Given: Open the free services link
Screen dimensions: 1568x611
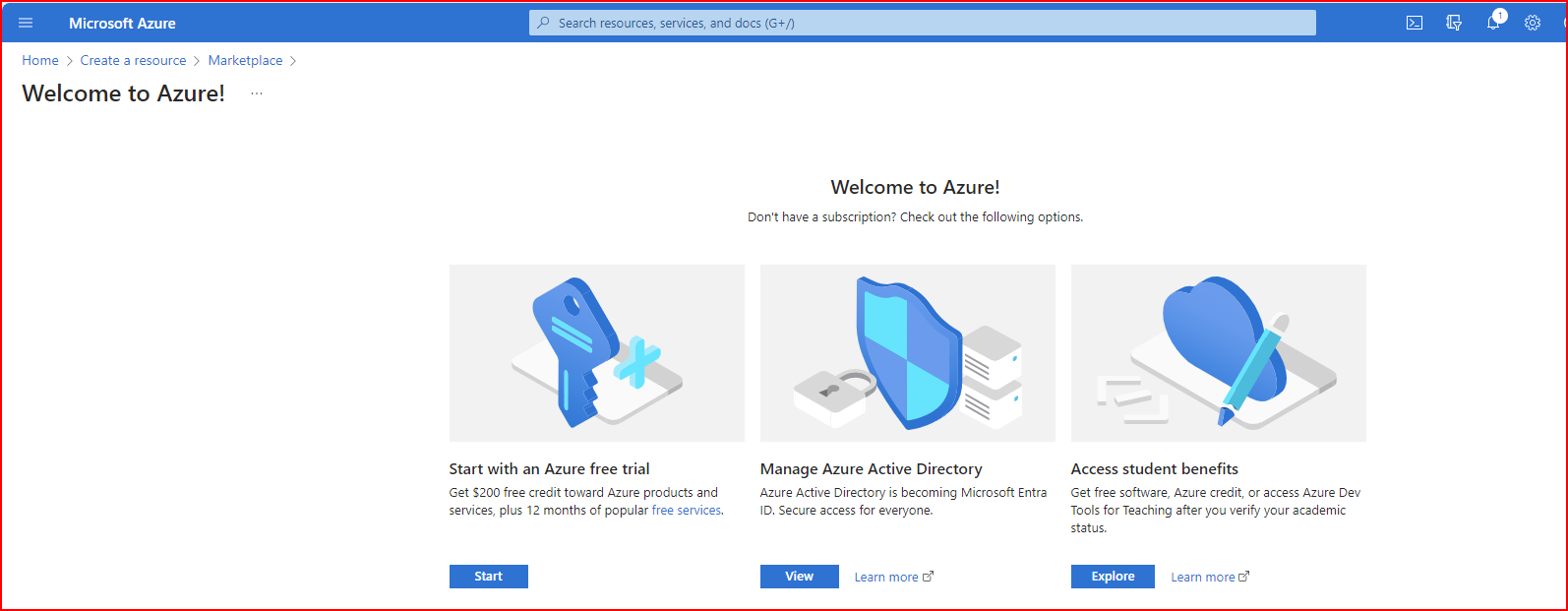Looking at the screenshot, I should [687, 511].
